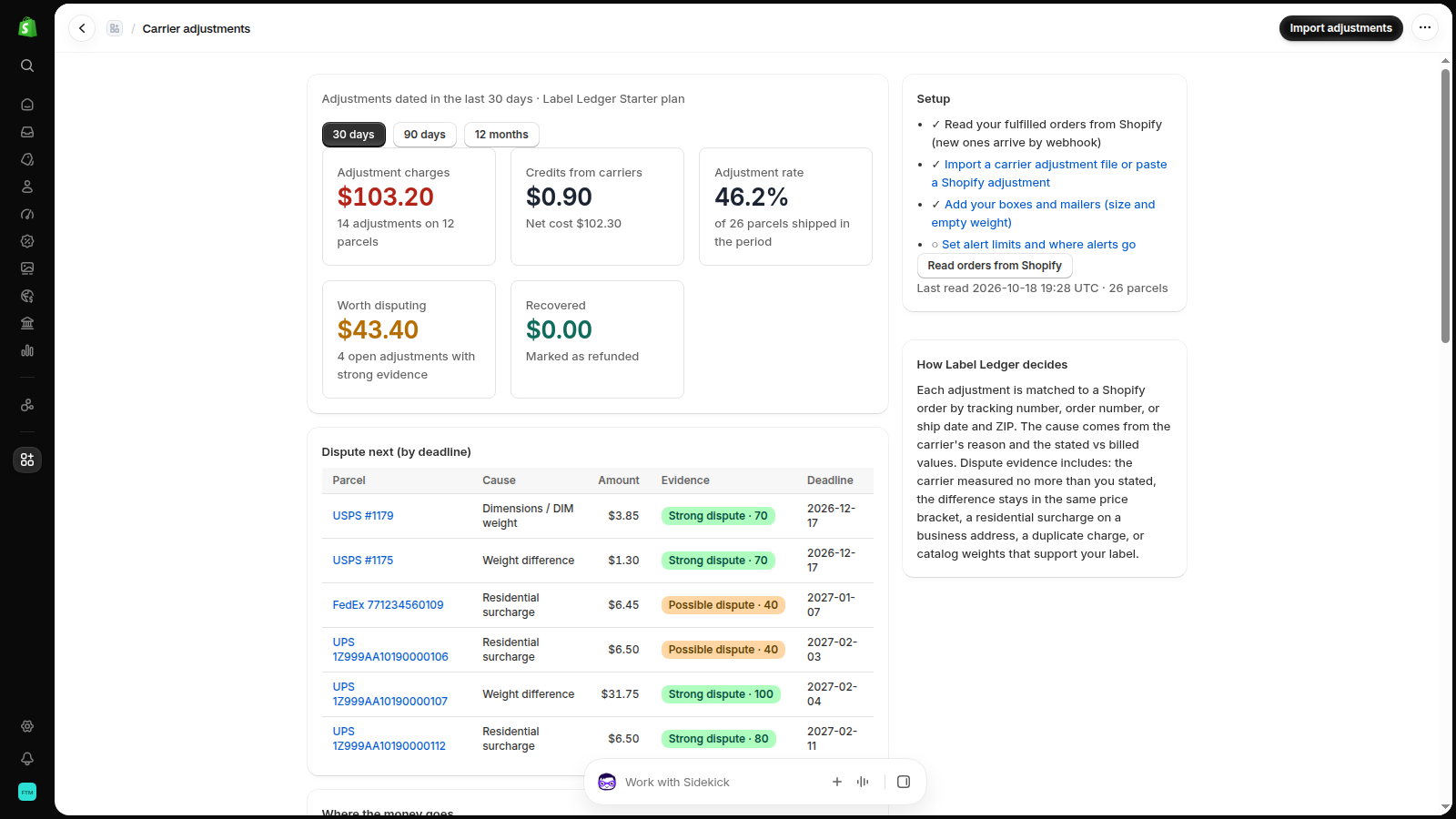The height and width of the screenshot is (819, 1456).
Task: Click Import adjustments button
Action: [x=1340, y=28]
